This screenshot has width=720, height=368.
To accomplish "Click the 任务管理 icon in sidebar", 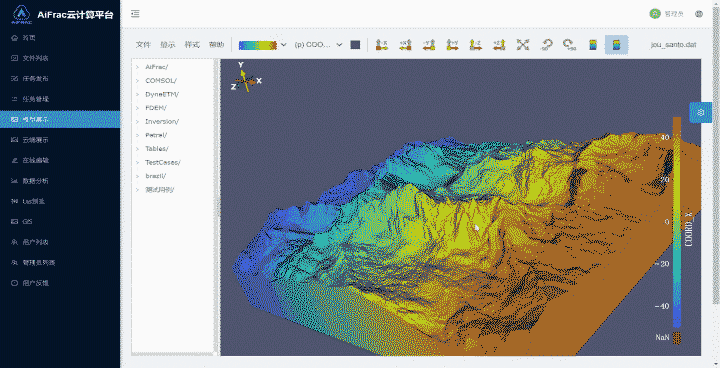I will click(14, 99).
